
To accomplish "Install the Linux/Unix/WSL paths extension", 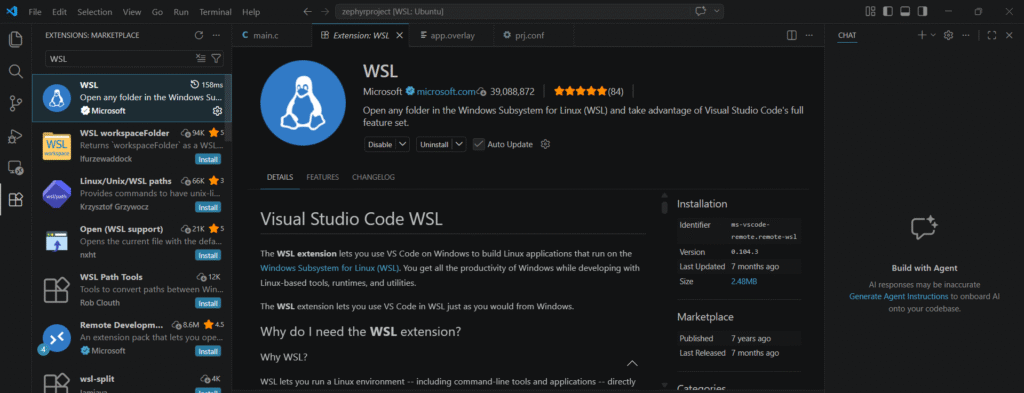I will pos(208,207).
